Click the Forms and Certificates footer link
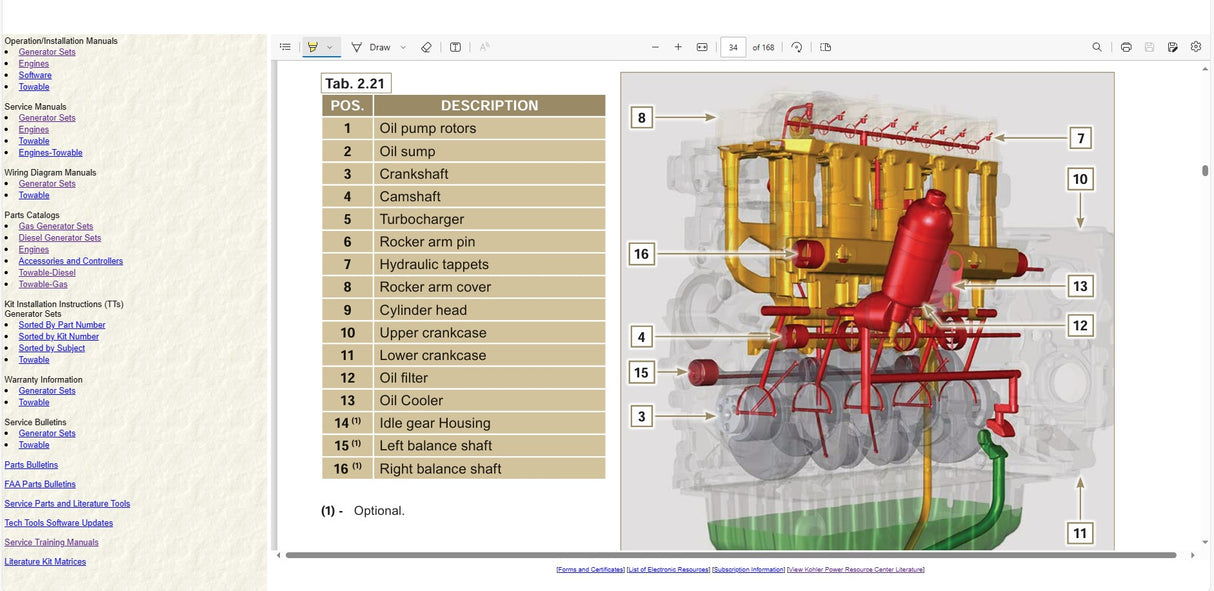Image resolution: width=1214 pixels, height=591 pixels. [590, 570]
